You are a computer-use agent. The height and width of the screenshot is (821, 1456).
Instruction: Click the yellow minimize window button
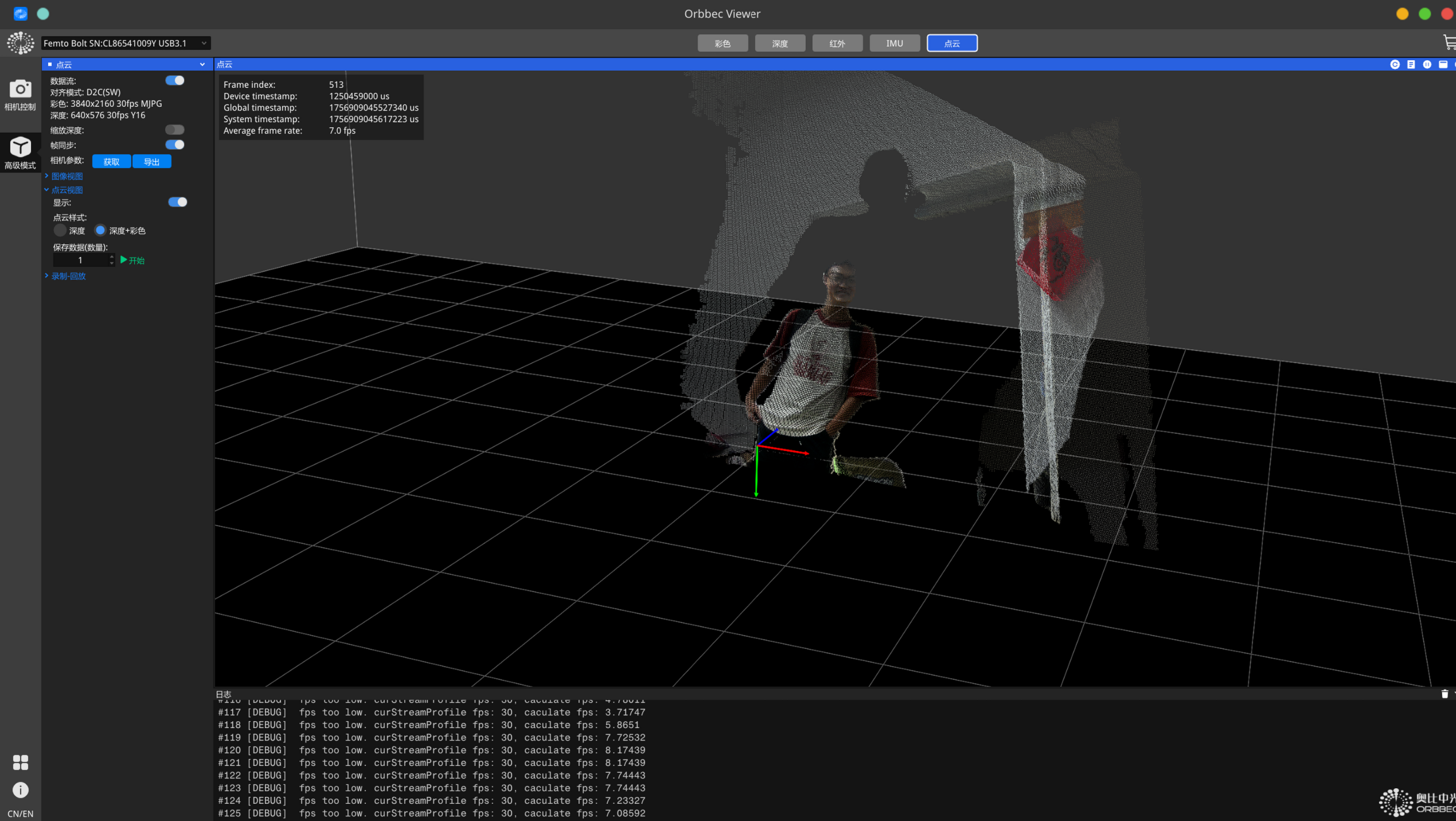[x=1402, y=14]
